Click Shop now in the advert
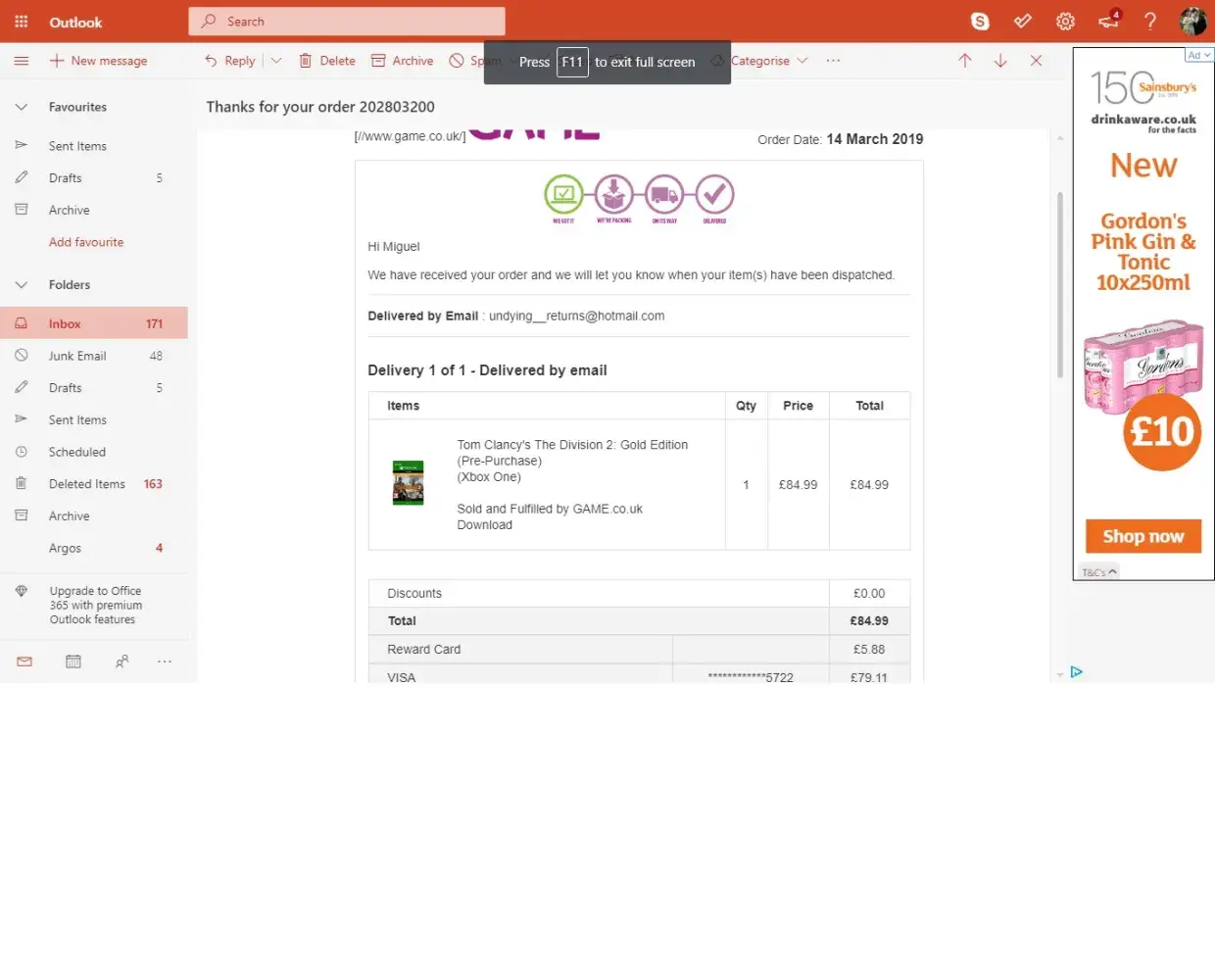1215x980 pixels. click(1142, 536)
